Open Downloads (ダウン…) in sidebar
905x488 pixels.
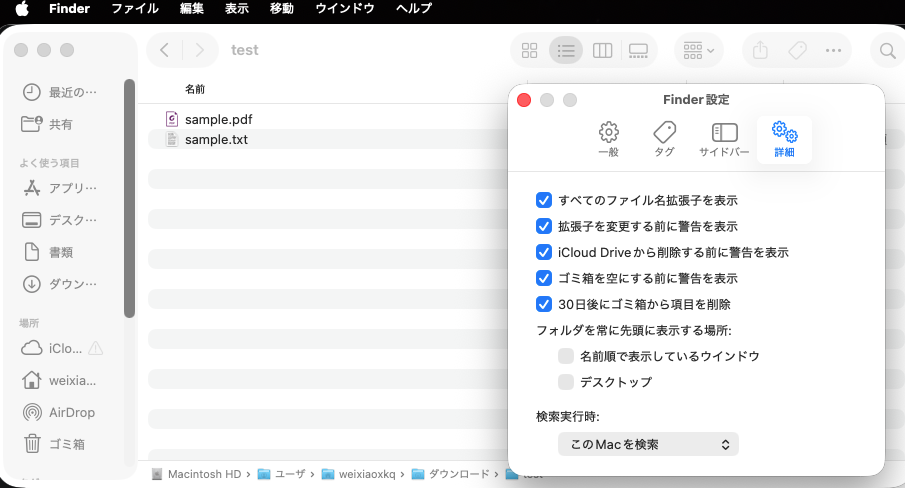tap(61, 284)
